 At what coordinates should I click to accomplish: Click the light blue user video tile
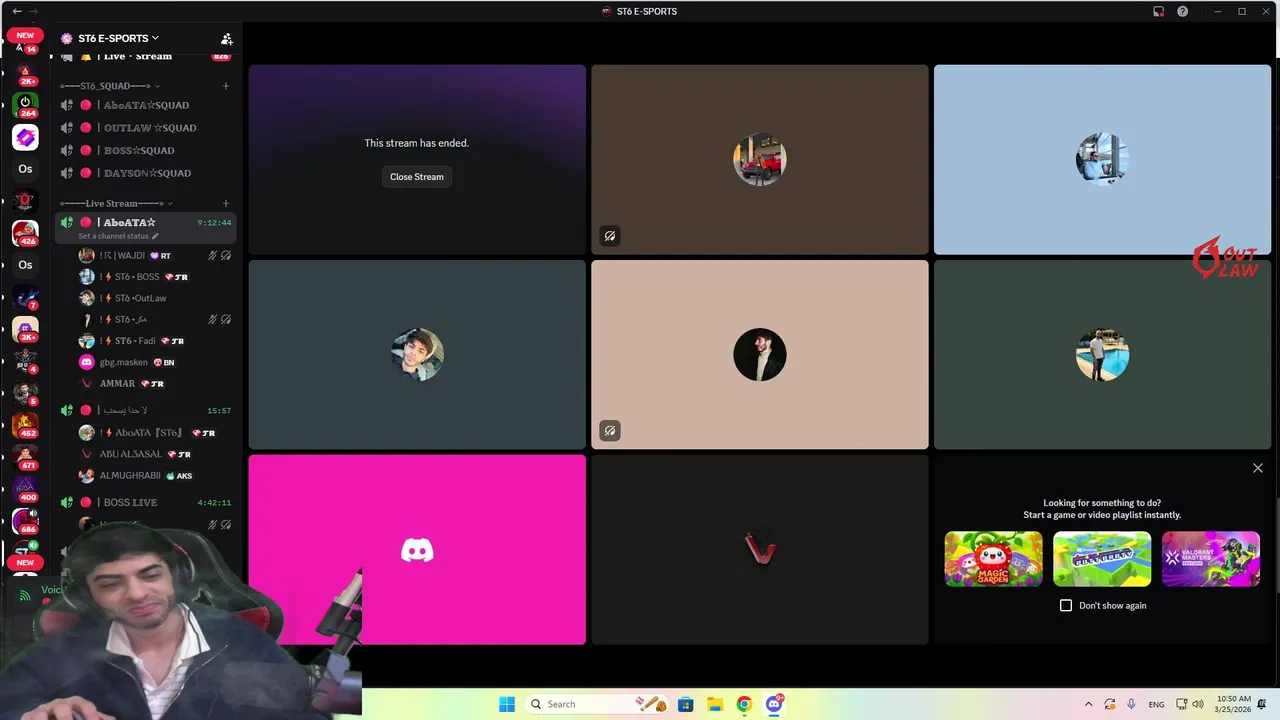[1102, 160]
